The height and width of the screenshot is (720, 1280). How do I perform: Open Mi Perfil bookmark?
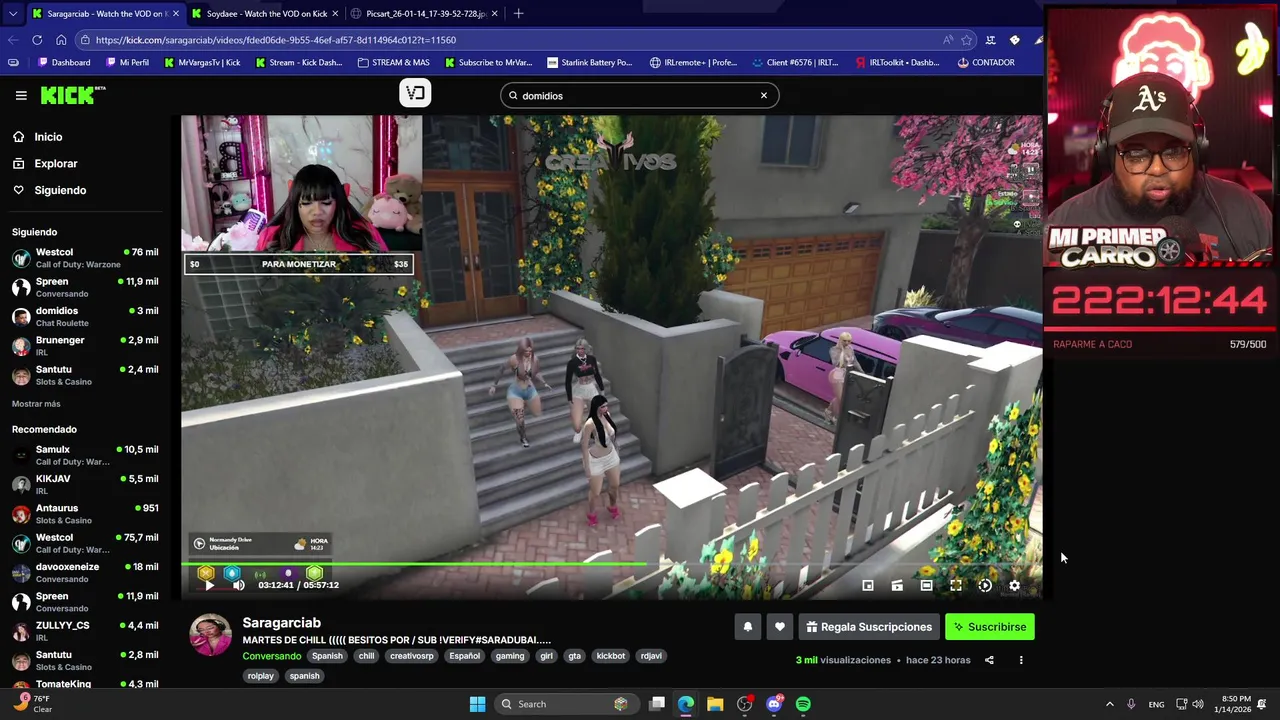126,62
